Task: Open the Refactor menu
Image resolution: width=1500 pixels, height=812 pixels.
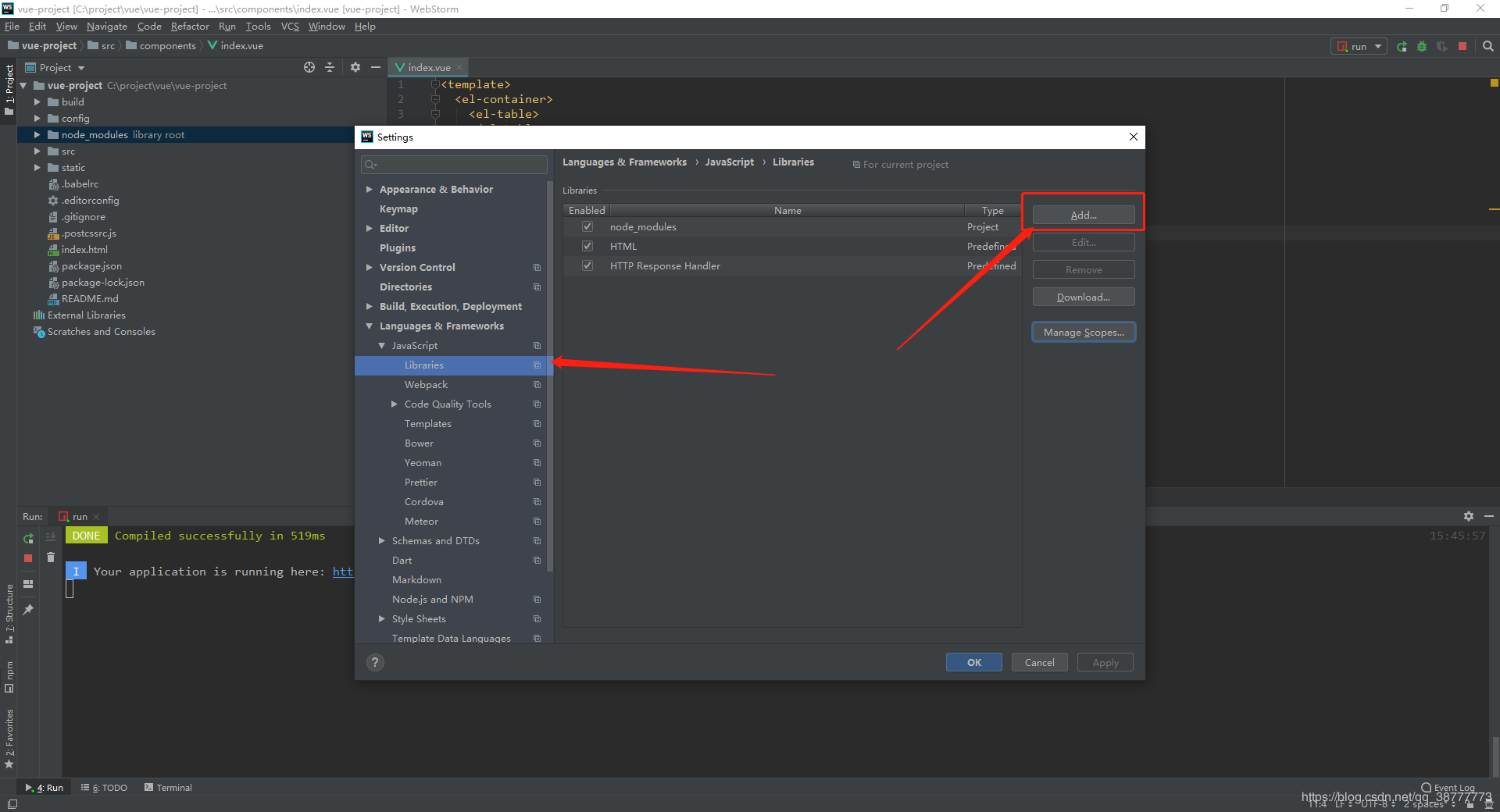Action: coord(190,27)
